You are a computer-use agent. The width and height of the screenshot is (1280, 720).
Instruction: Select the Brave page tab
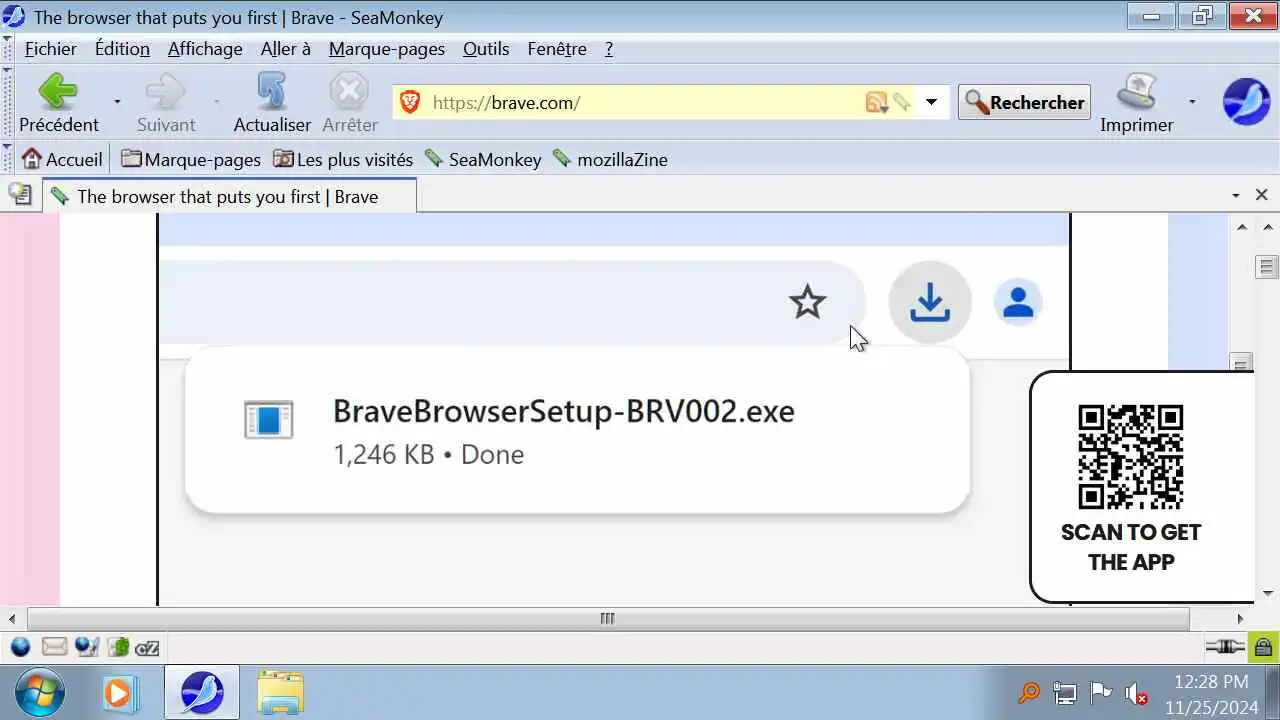[x=229, y=196]
